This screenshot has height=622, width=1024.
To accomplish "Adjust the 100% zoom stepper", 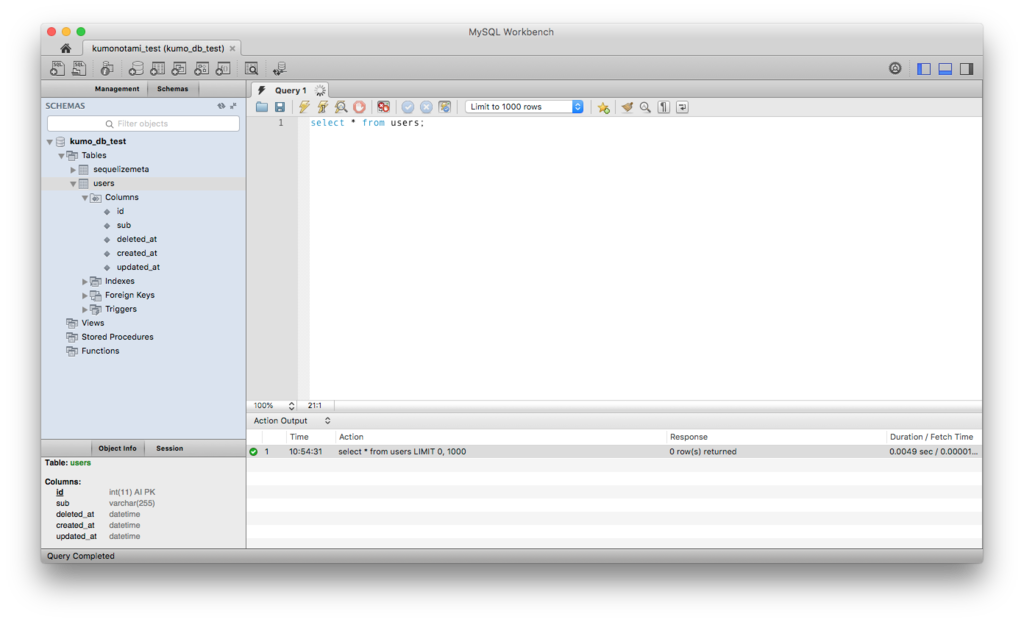I will [291, 406].
